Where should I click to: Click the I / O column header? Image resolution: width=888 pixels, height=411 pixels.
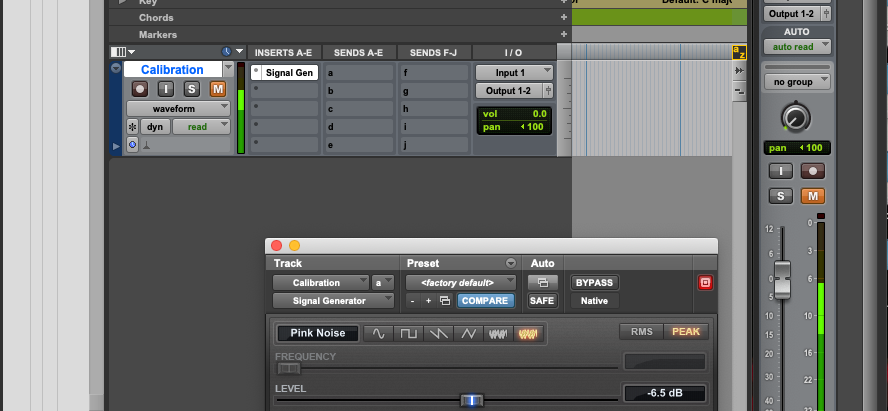point(513,53)
